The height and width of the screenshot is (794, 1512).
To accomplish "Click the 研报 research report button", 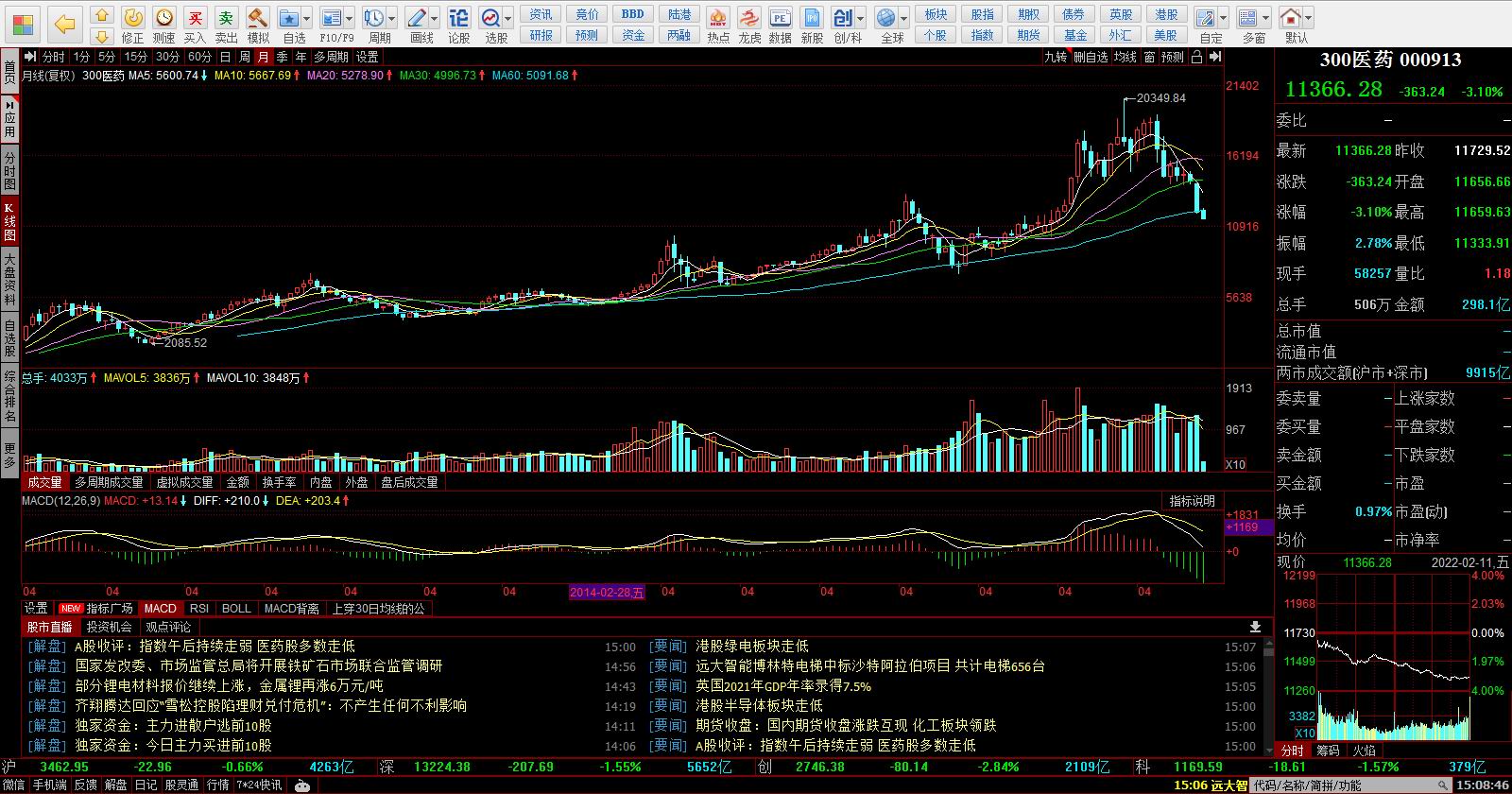I will [x=541, y=35].
